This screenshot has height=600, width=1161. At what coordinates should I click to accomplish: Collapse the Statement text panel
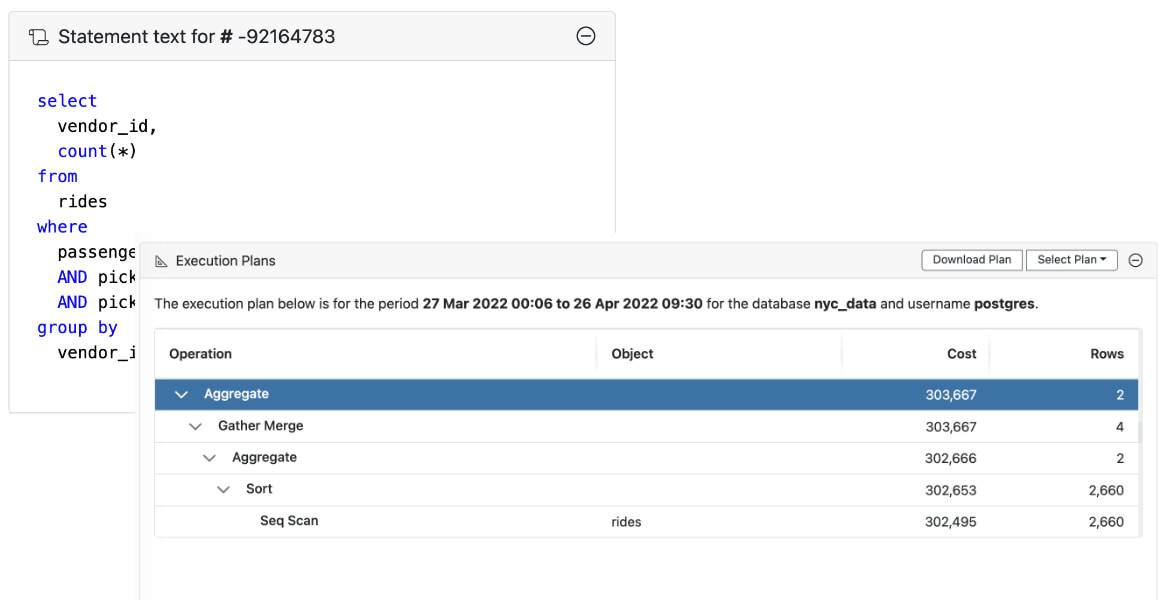point(586,36)
